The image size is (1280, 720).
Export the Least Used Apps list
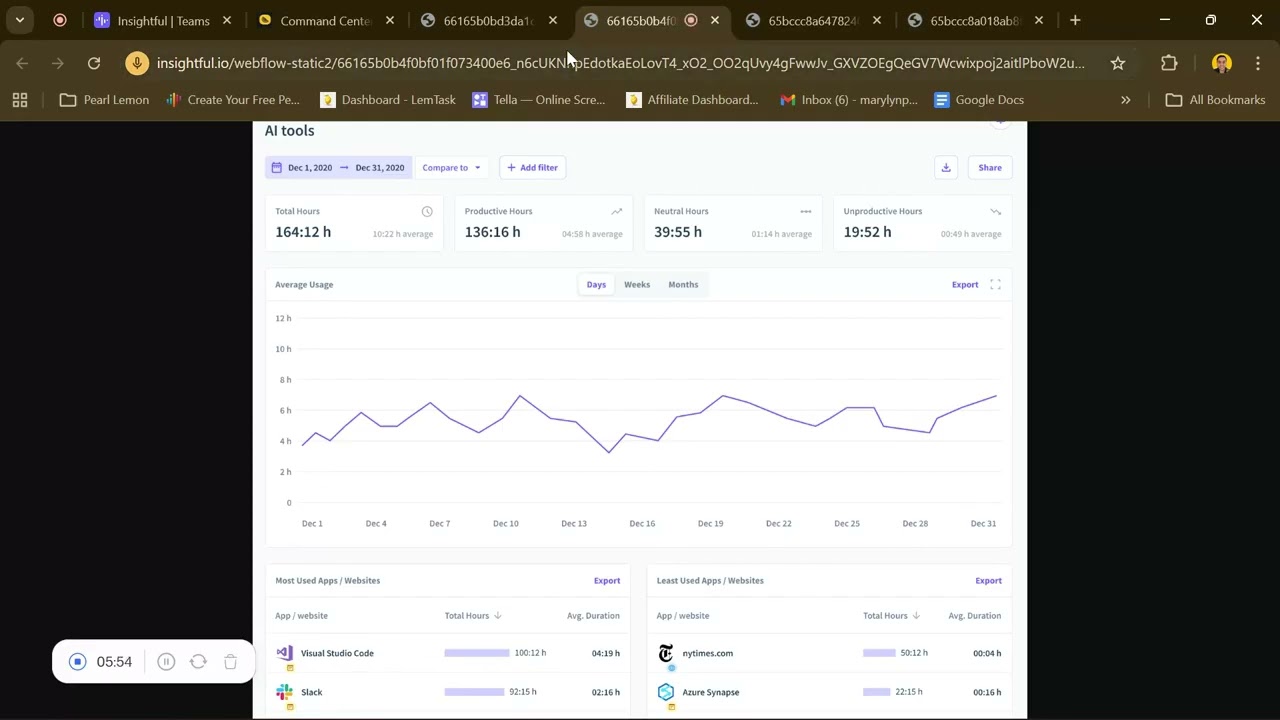tap(988, 581)
